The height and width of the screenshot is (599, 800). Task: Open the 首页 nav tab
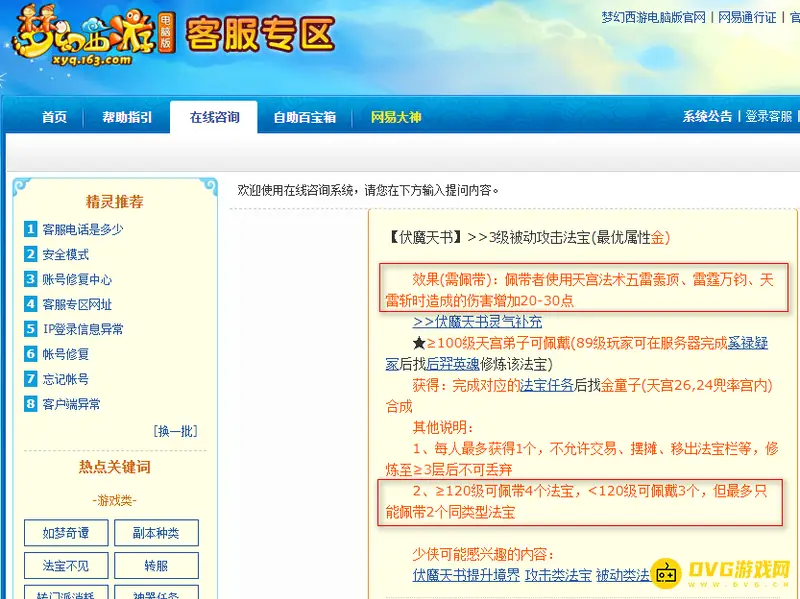54,117
